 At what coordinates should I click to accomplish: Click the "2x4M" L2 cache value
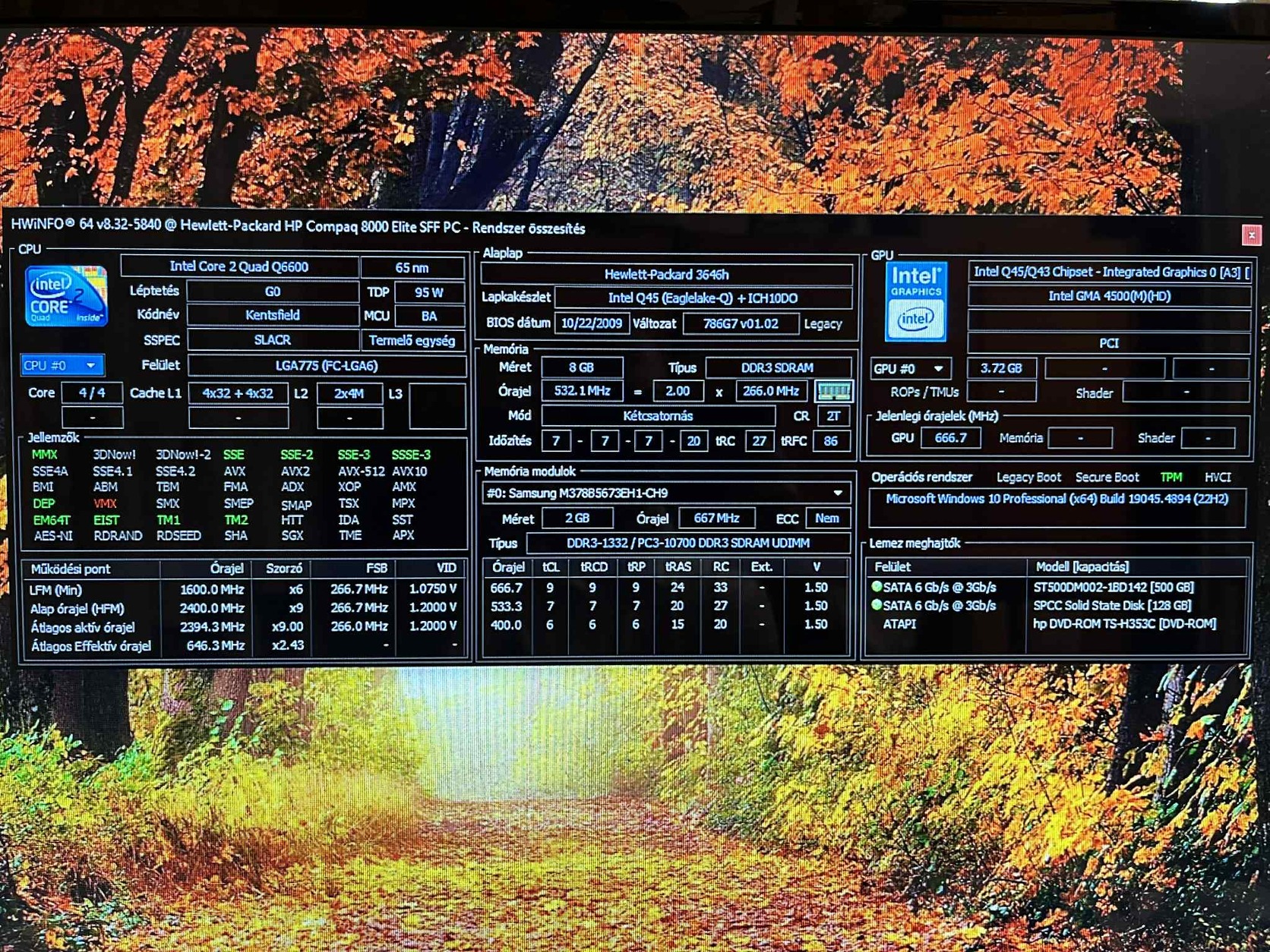[x=349, y=393]
